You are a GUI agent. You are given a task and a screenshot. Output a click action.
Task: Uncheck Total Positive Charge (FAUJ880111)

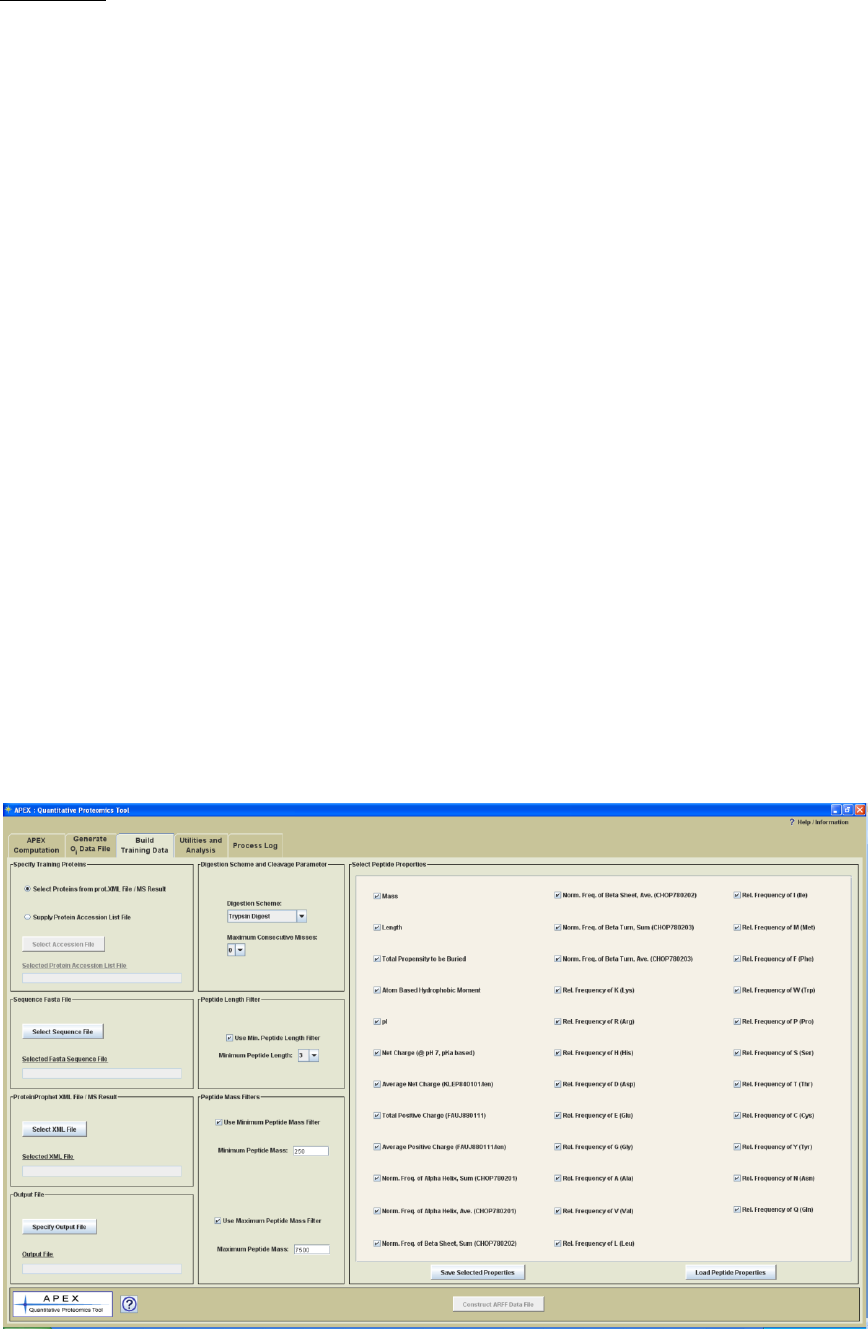(x=377, y=1115)
